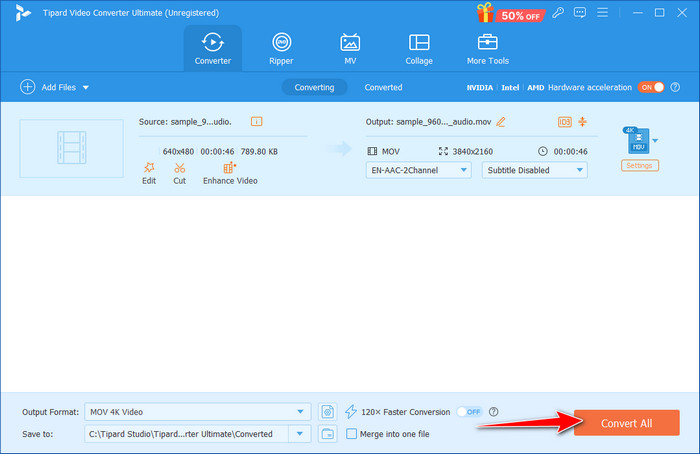Toggle Hardware acceleration switch off

651,87
